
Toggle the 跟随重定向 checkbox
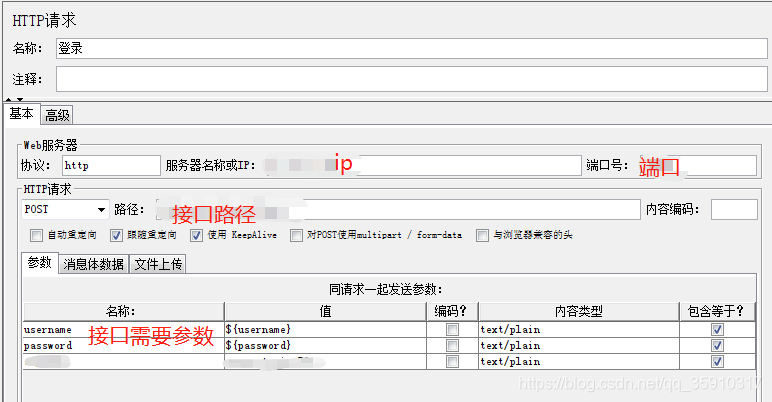(116, 235)
